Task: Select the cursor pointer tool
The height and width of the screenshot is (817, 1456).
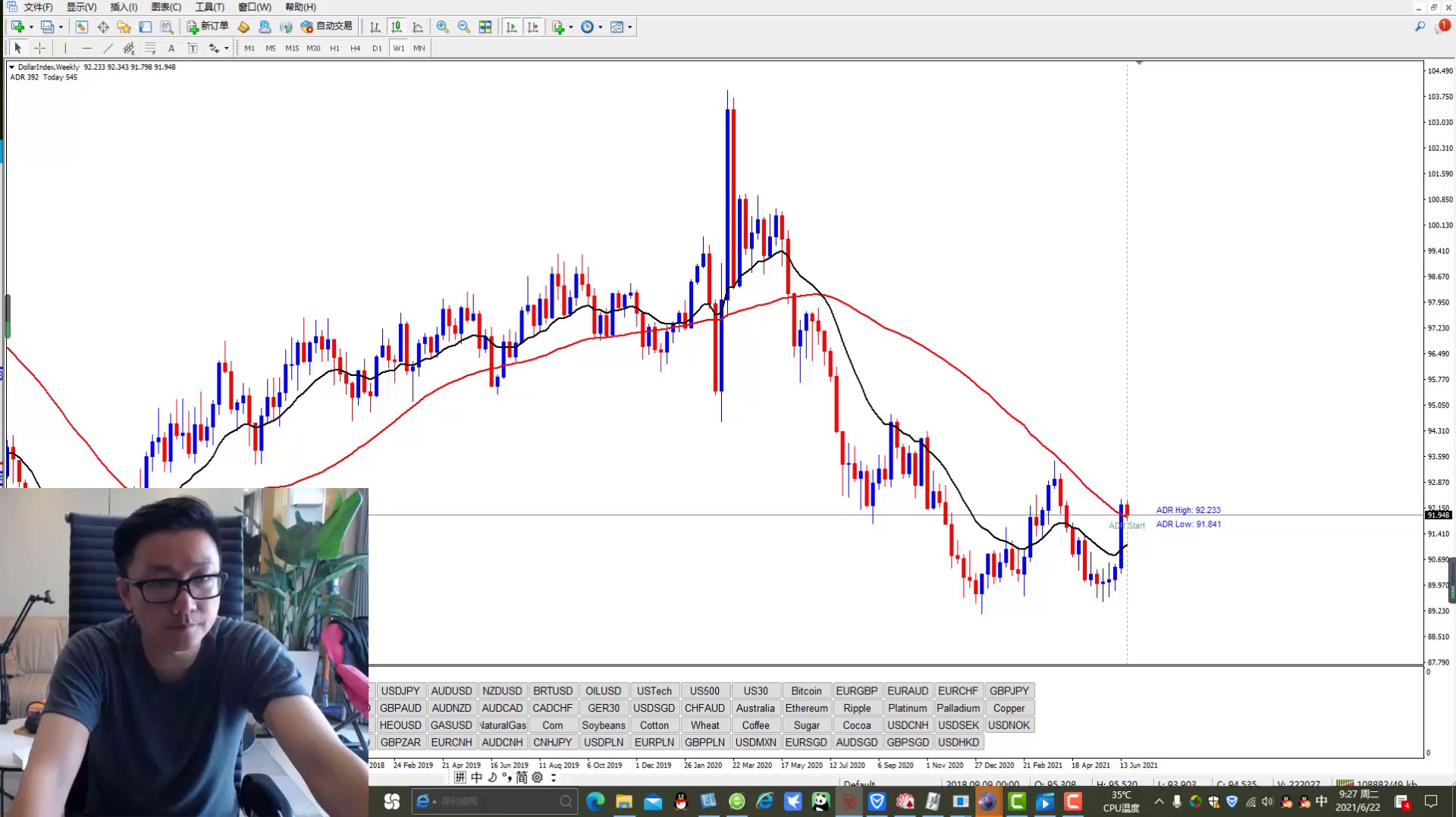Action: [18, 49]
